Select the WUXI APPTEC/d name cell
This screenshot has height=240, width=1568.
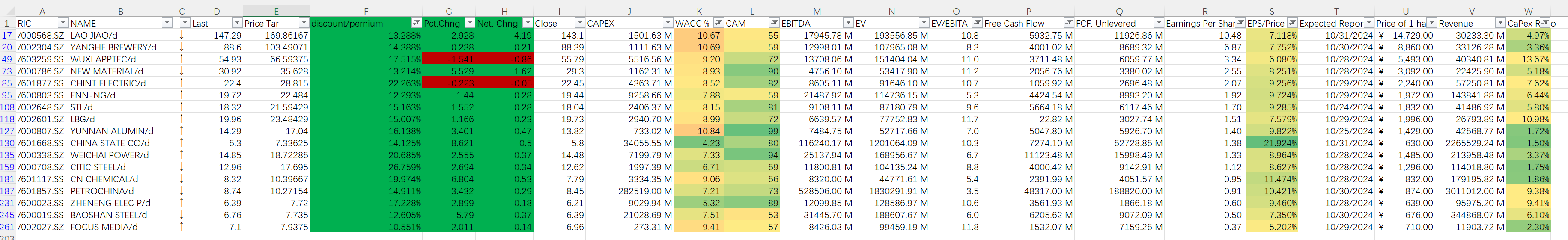click(120, 59)
